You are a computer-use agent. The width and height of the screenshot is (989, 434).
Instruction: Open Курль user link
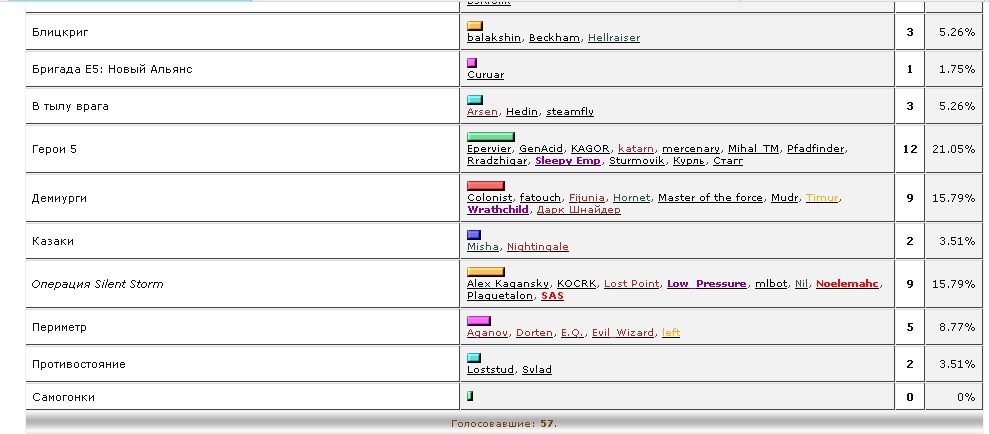689,161
